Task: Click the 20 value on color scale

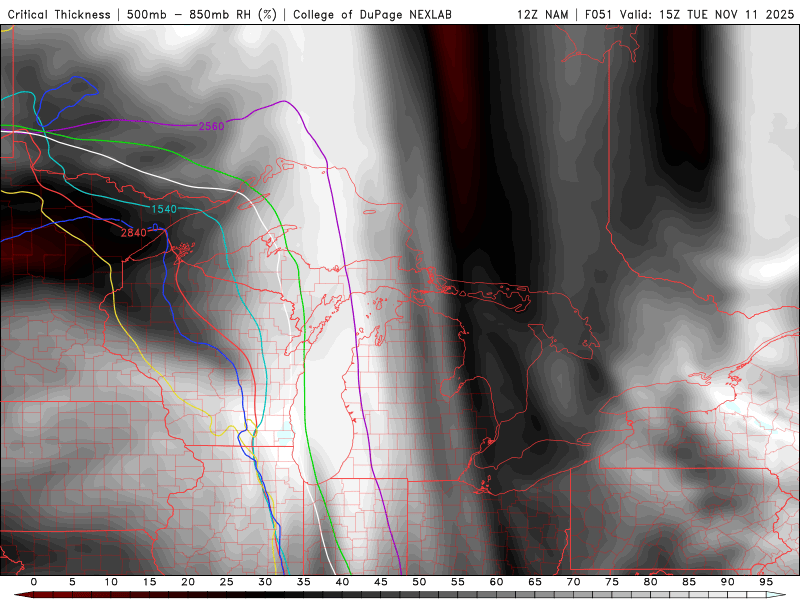Action: (188, 582)
